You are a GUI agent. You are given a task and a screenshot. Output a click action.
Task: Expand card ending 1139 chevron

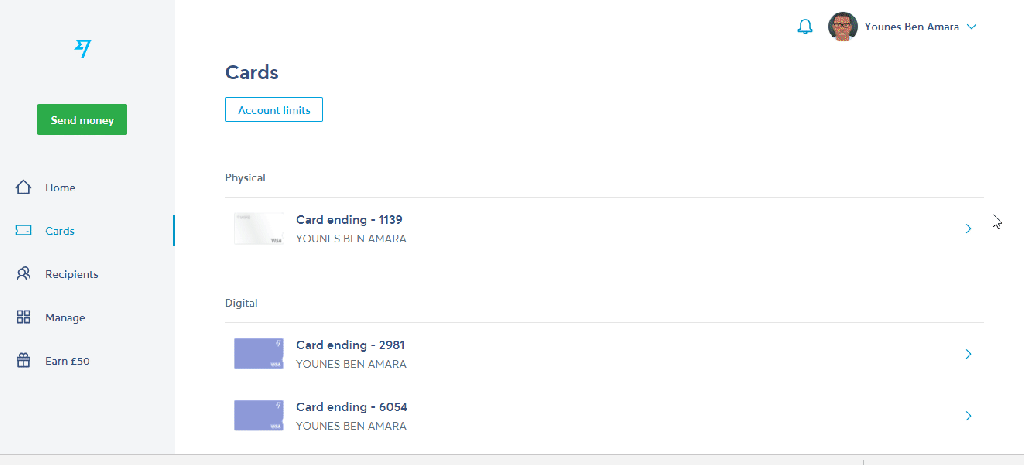tap(968, 229)
